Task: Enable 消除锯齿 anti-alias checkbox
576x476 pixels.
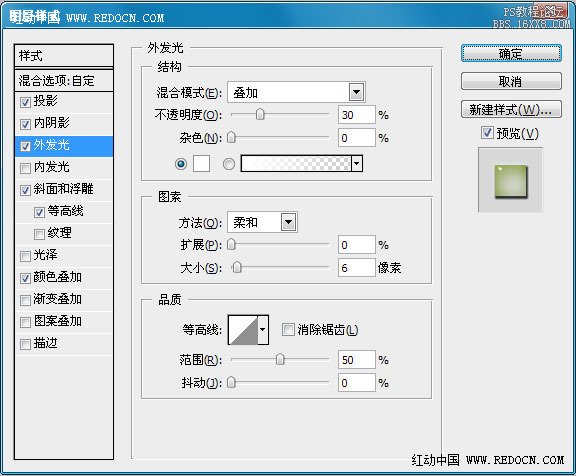Action: click(x=288, y=329)
